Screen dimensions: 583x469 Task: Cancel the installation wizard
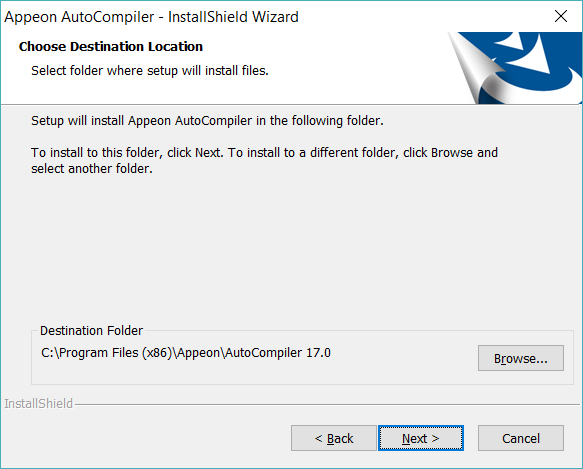[x=521, y=438]
